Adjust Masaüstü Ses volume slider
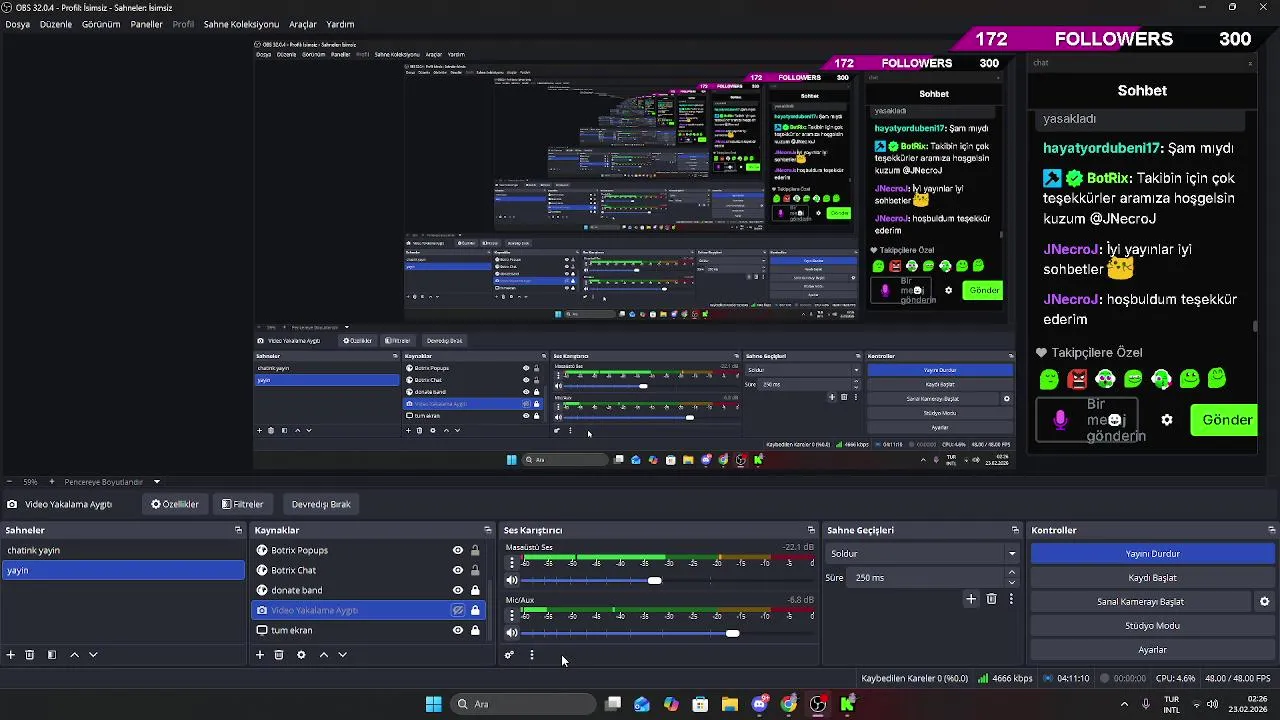Viewport: 1280px width, 720px height. click(654, 580)
